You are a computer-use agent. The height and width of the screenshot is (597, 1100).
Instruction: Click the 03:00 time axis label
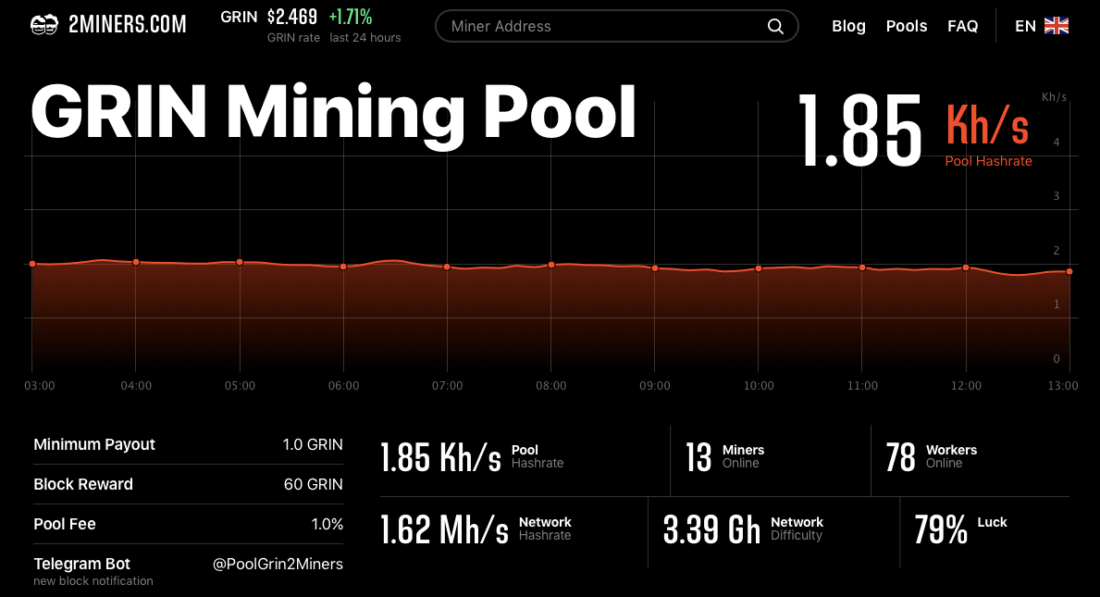[39, 386]
